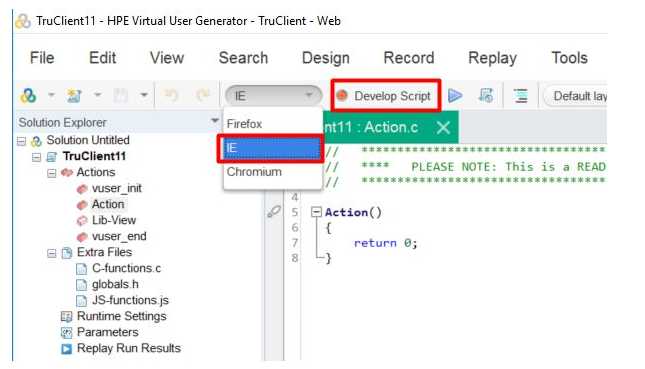Collapse the Extra Files node
The height and width of the screenshot is (369, 645).
(51, 253)
